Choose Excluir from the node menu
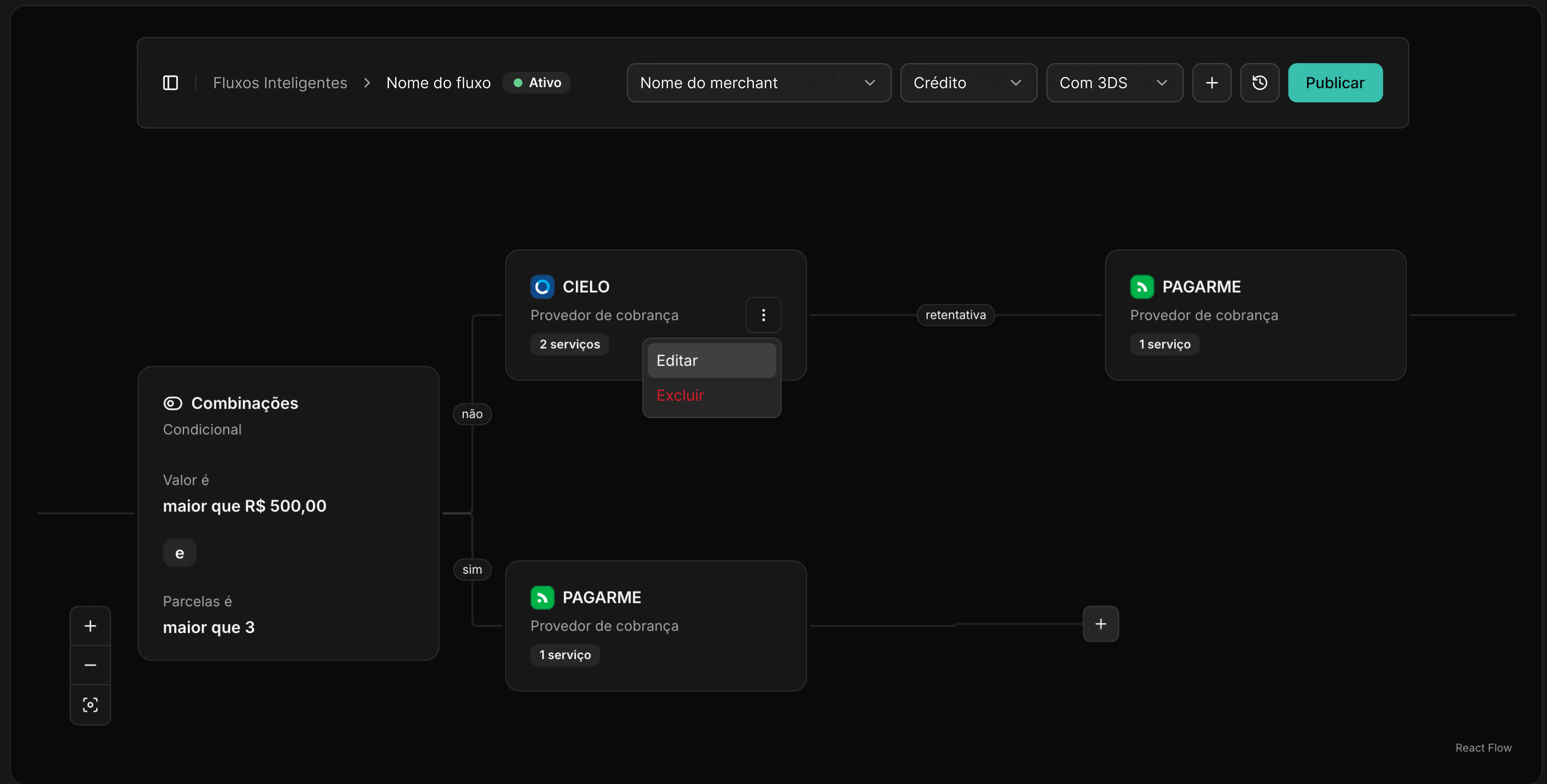The width and height of the screenshot is (1547, 784). [712, 396]
